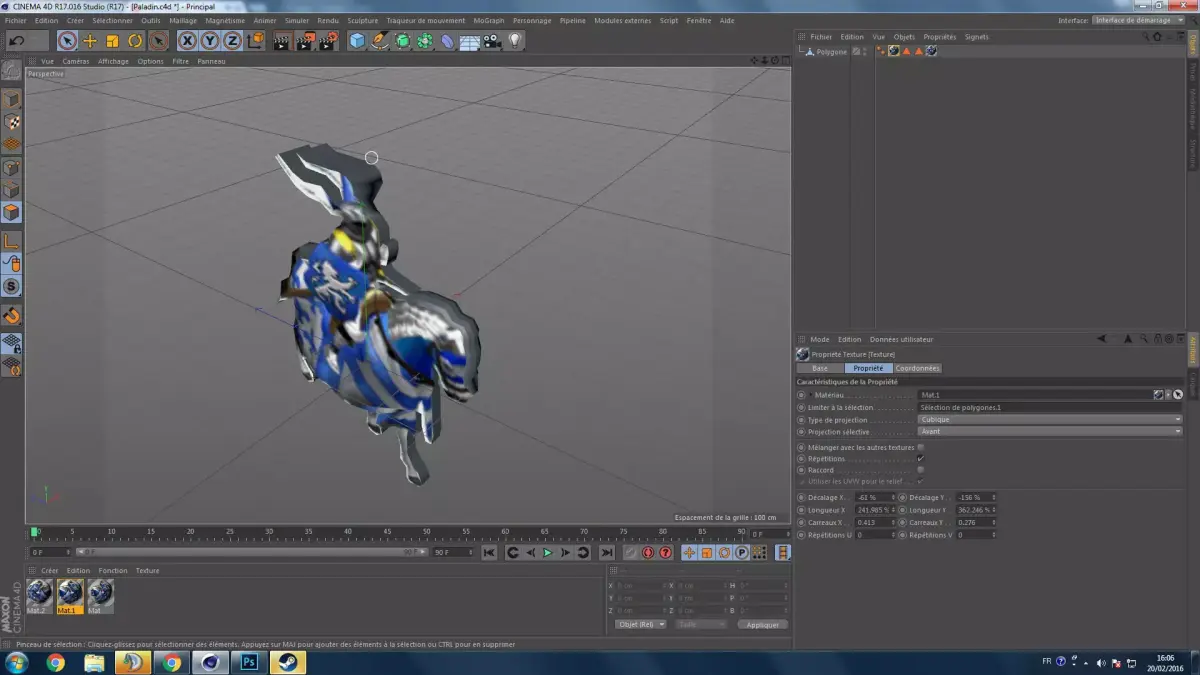Click the Limiter à la sélection field

(1050, 408)
